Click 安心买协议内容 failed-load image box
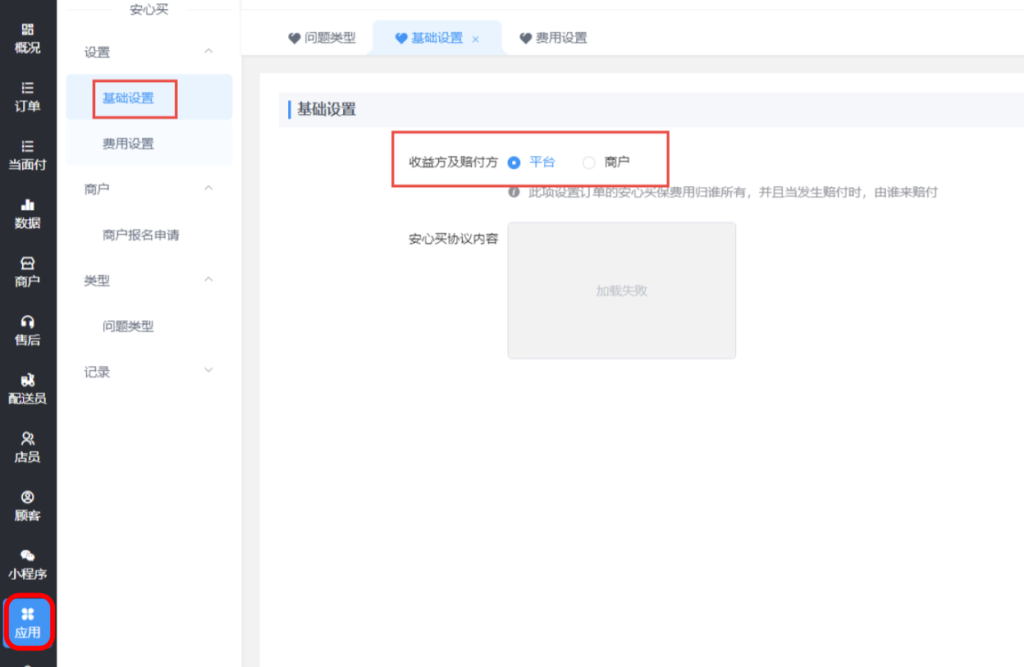This screenshot has width=1024, height=667. [x=621, y=290]
